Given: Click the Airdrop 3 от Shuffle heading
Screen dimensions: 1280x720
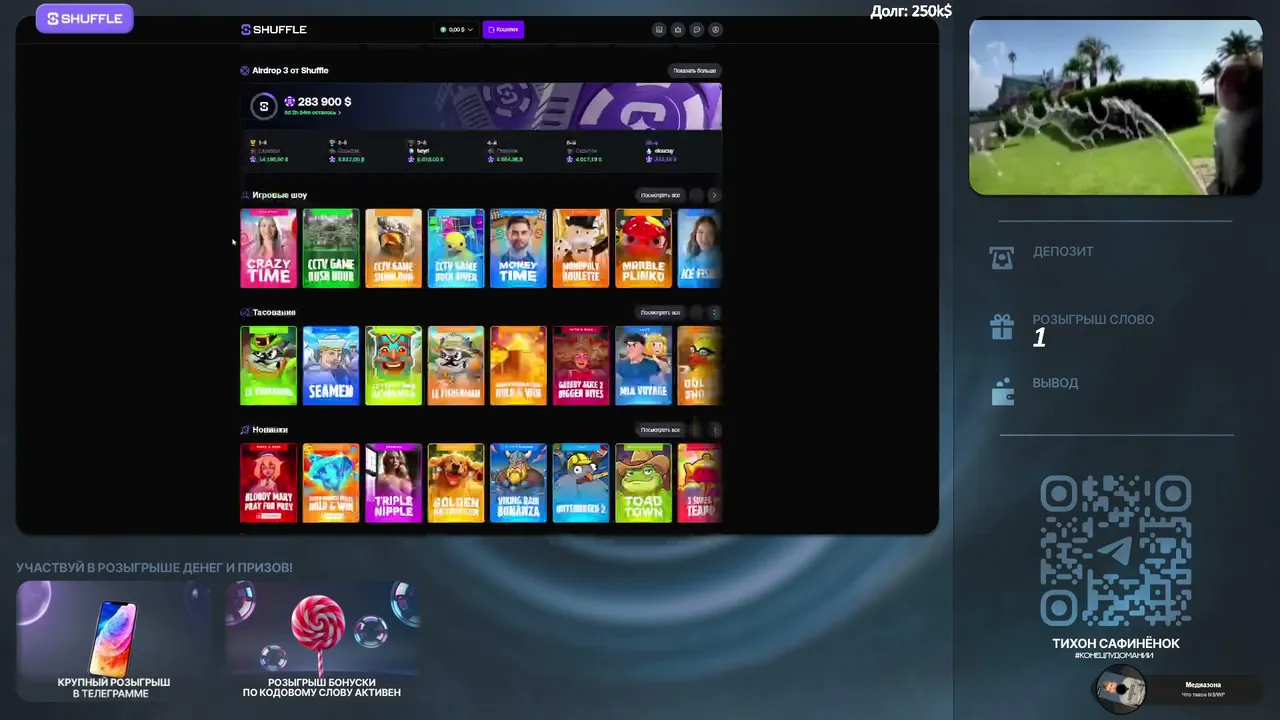Looking at the screenshot, I should click(290, 71).
